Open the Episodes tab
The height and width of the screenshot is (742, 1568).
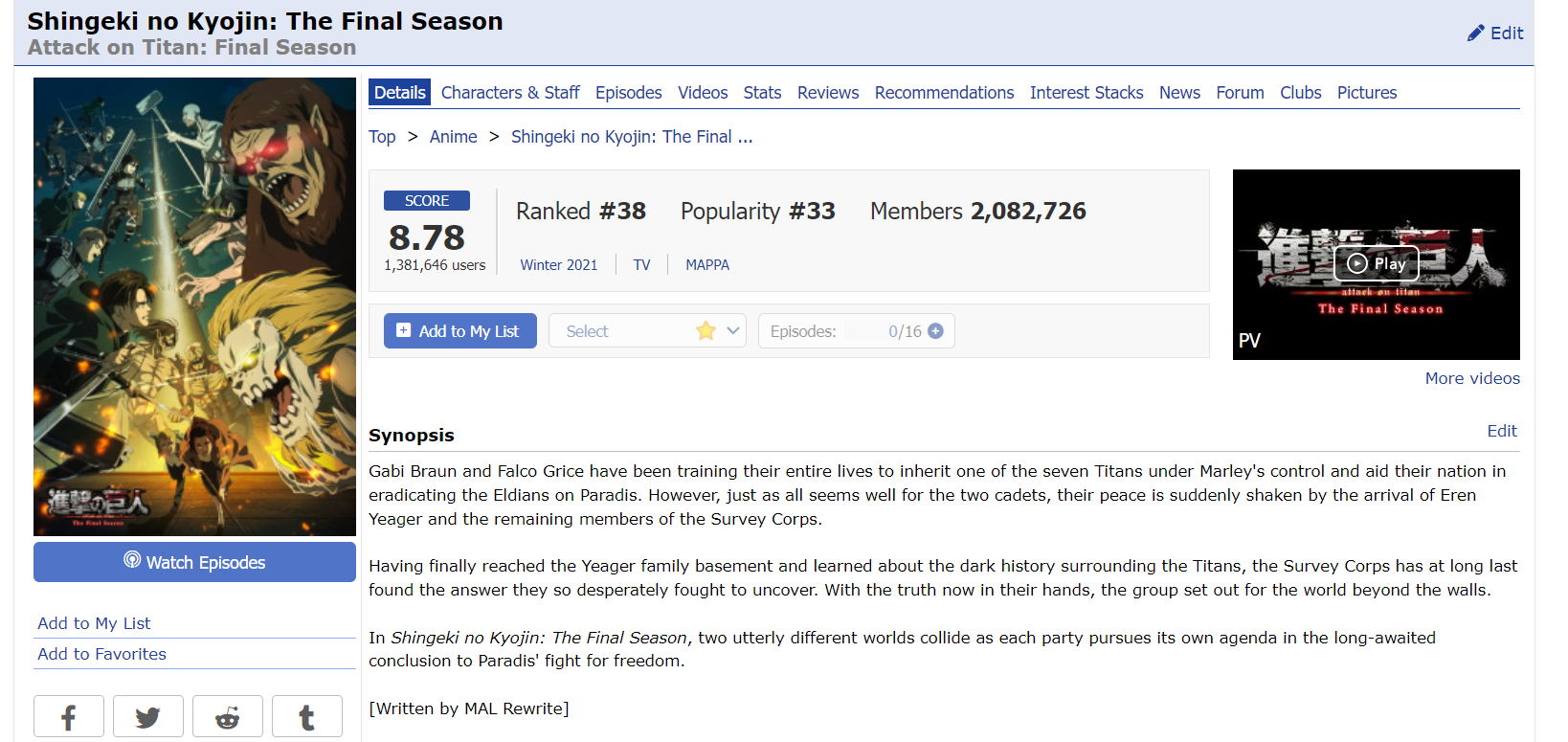pos(628,93)
